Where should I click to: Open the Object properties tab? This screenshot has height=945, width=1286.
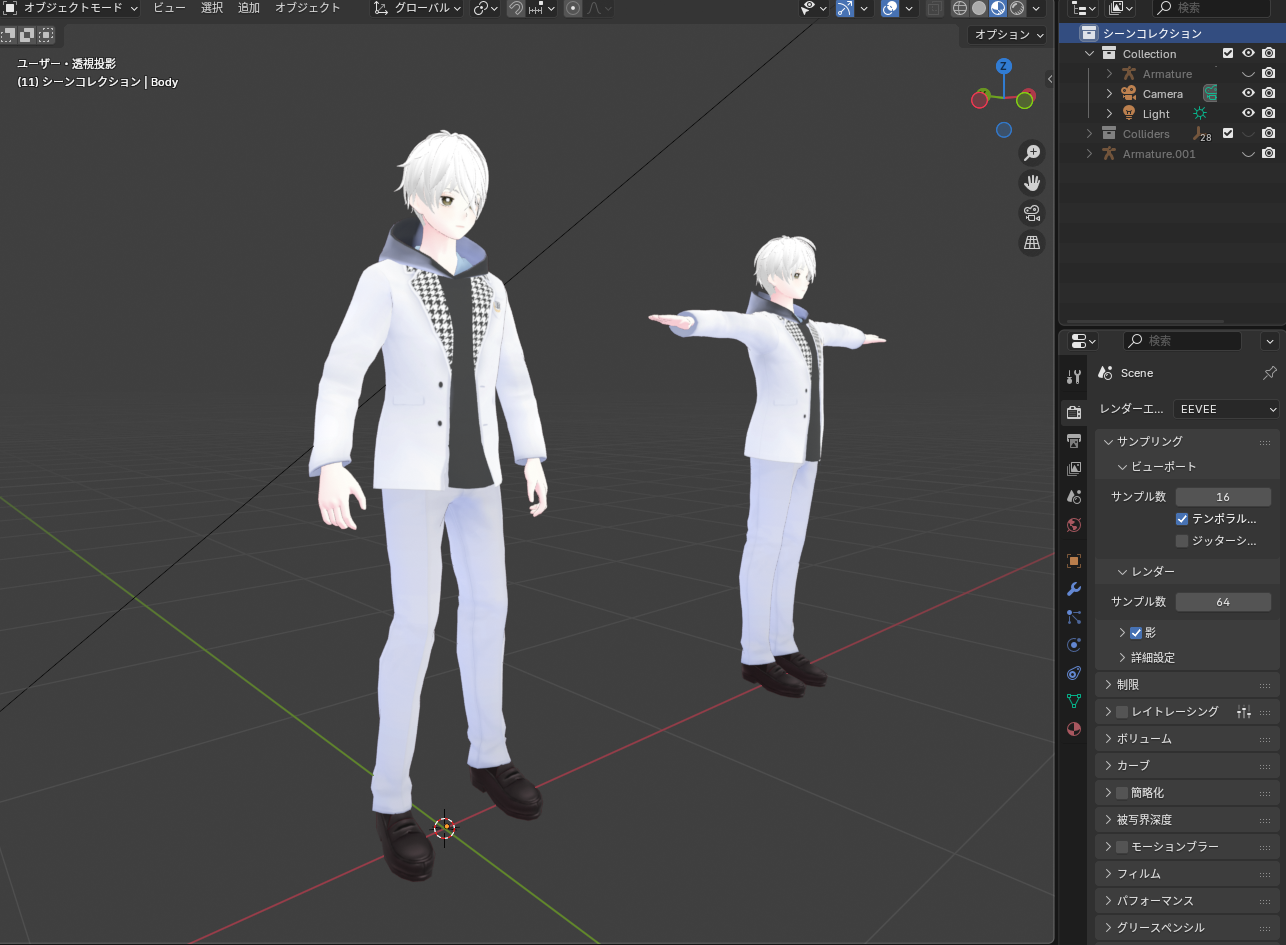click(1074, 561)
